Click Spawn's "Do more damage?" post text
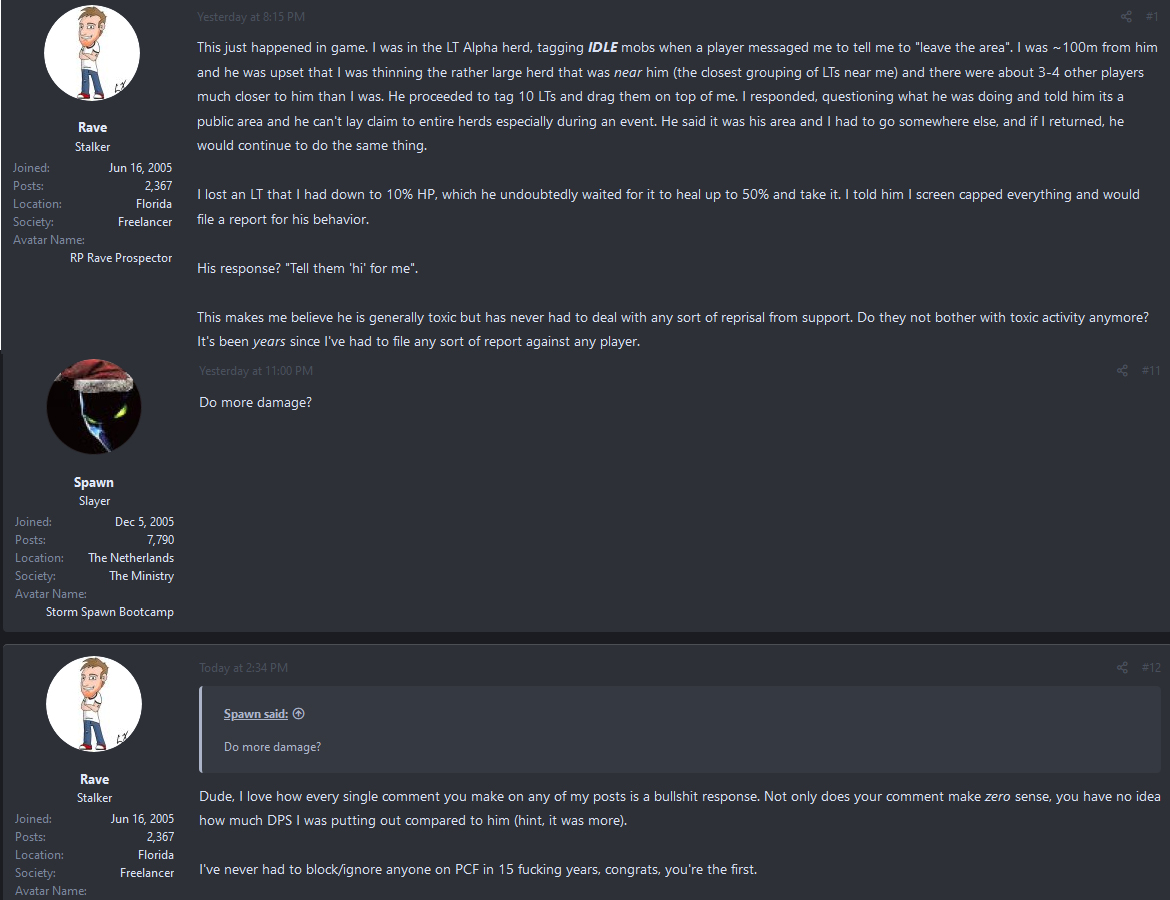This screenshot has width=1170, height=900. (256, 403)
